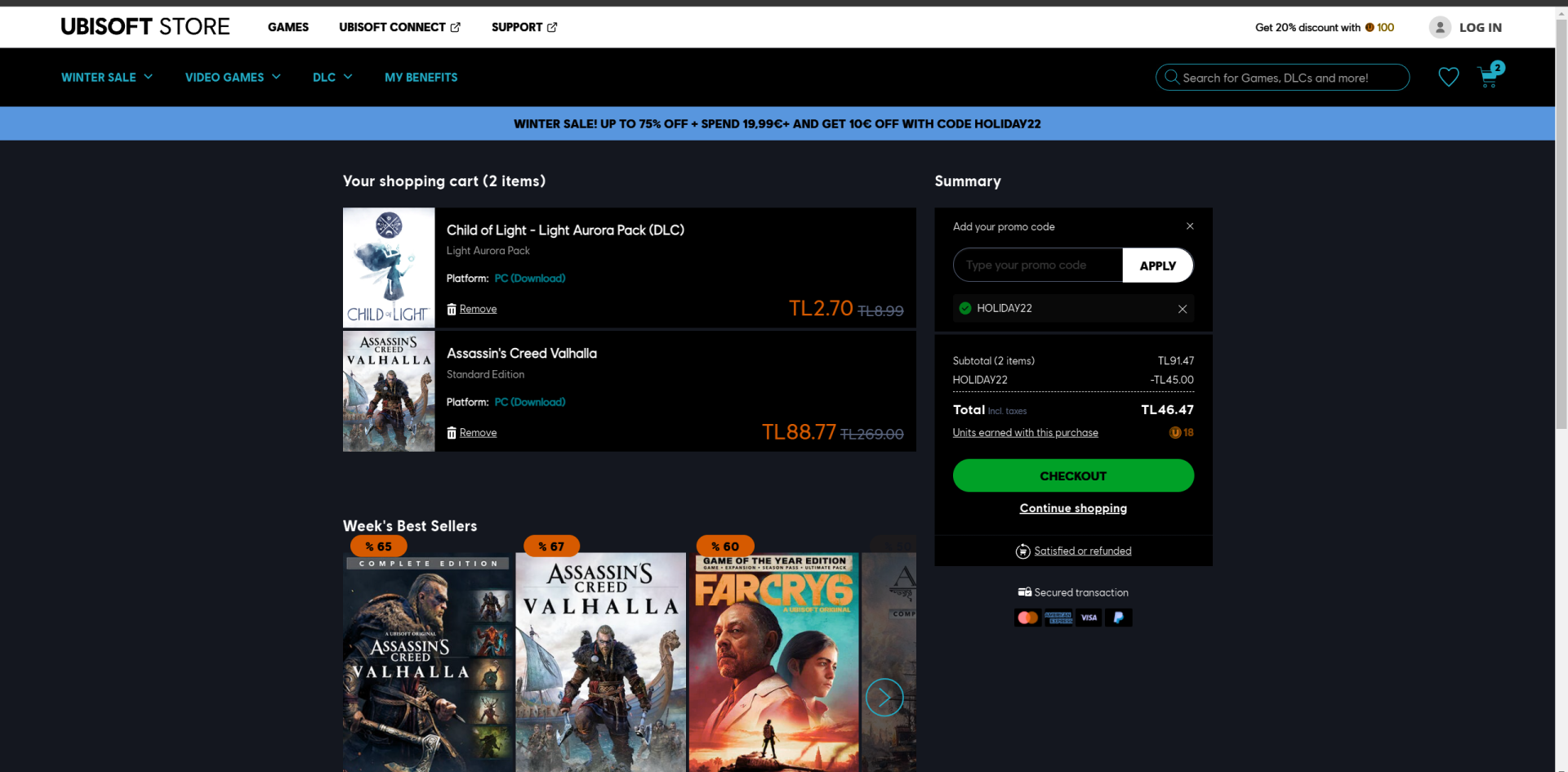1568x772 pixels.
Task: Open Satisfied or refunded link
Action: pos(1083,551)
